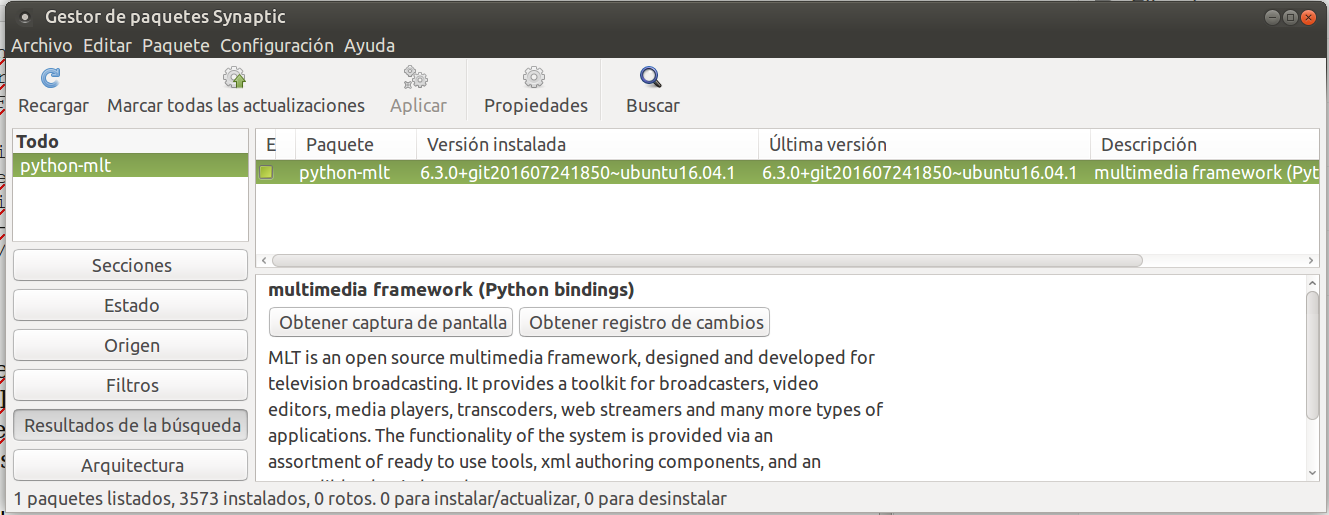The width and height of the screenshot is (1329, 515).
Task: Click the Filtros button
Action: (131, 385)
